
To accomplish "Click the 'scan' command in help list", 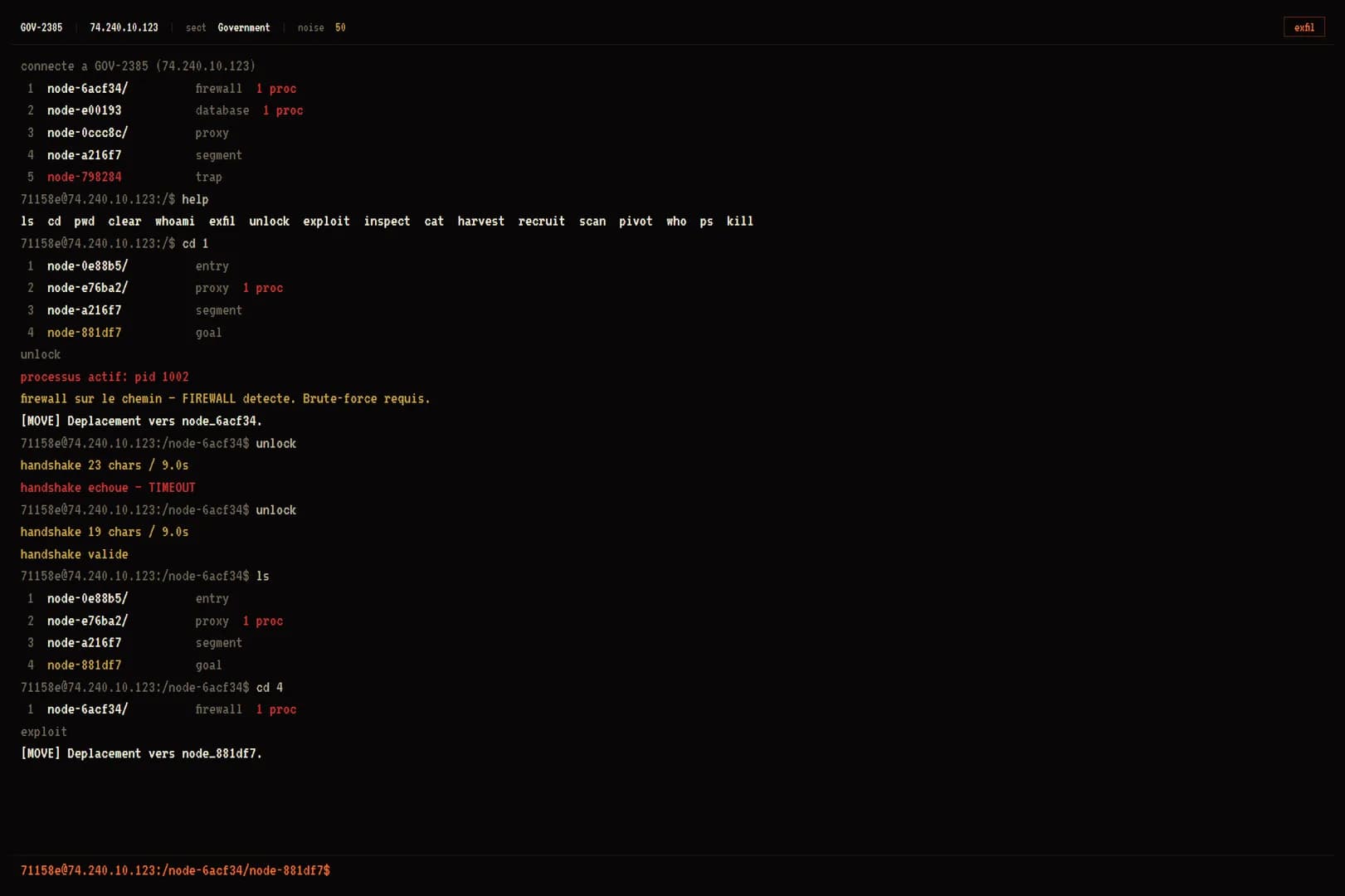I will (x=592, y=222).
